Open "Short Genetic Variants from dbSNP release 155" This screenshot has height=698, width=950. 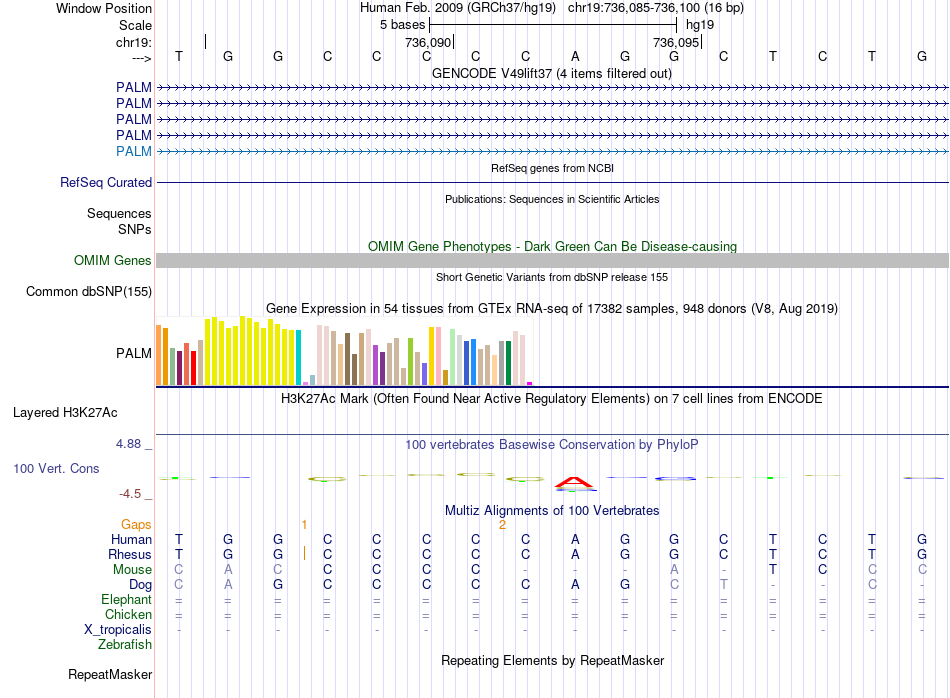552,277
